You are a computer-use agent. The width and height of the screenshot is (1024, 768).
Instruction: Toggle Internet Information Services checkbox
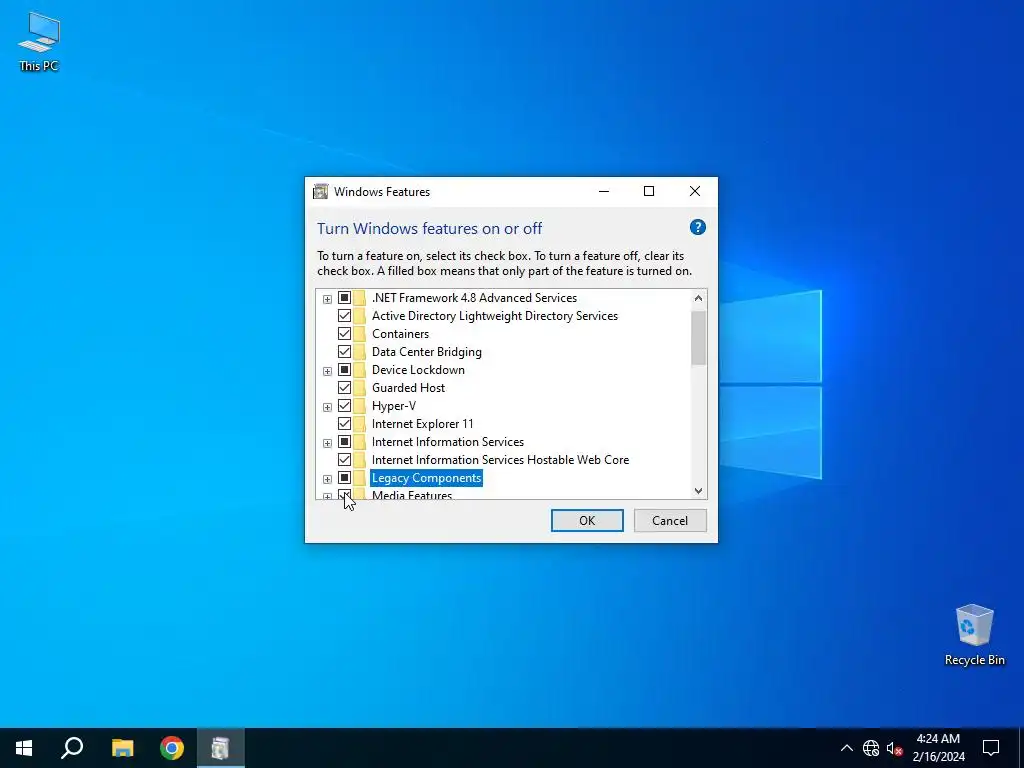click(344, 442)
